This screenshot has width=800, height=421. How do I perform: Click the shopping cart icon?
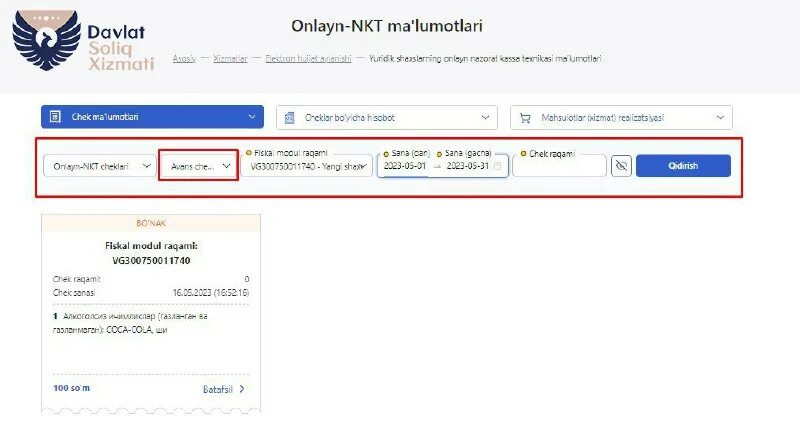coord(524,118)
